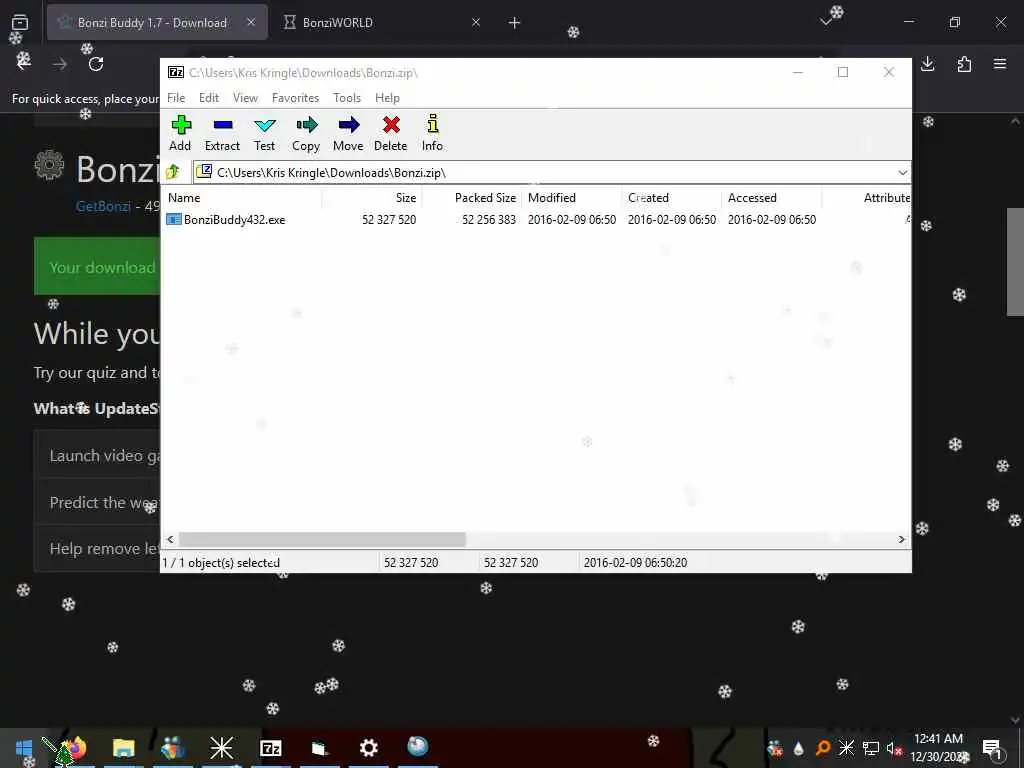Open the Windows Start menu

(x=24, y=748)
